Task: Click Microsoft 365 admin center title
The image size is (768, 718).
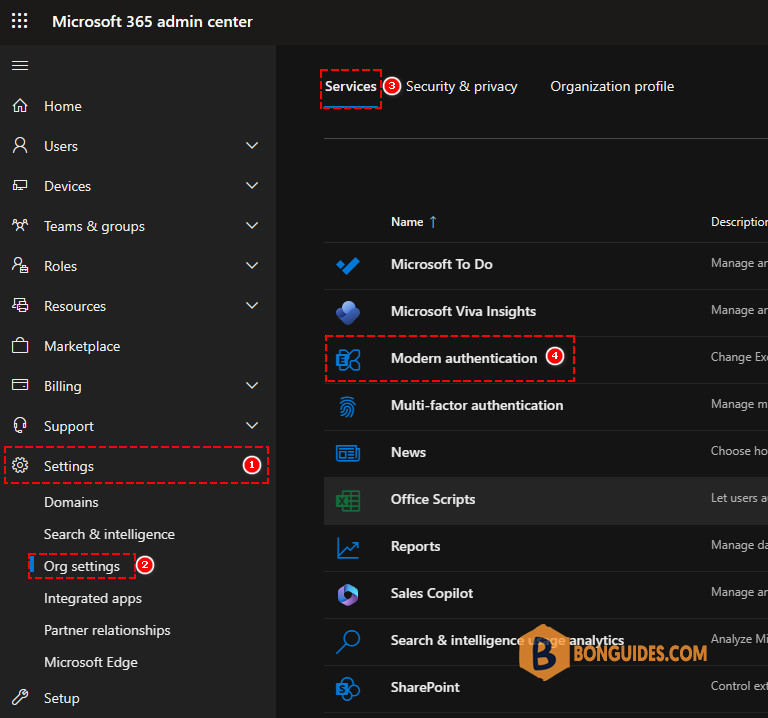Action: click(152, 22)
